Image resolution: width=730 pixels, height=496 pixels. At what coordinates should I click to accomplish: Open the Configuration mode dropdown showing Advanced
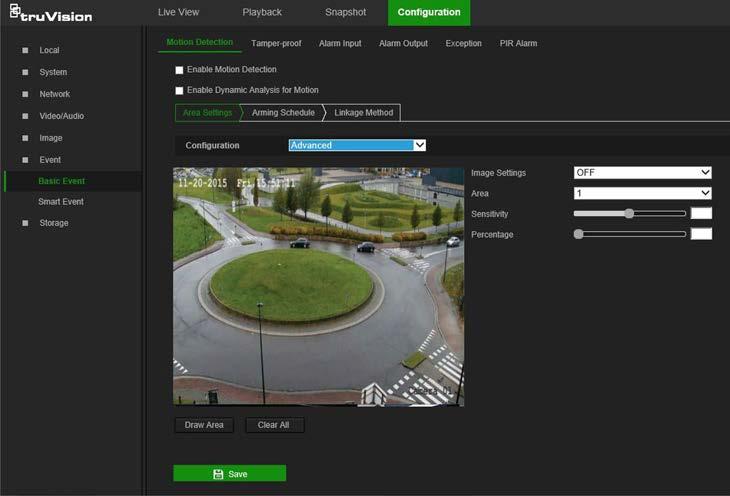coord(357,145)
